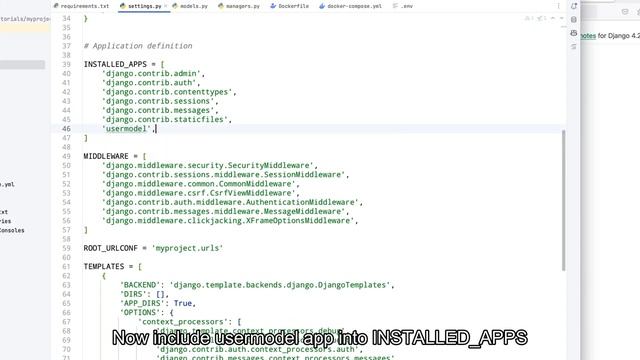Viewport: 640px width, 360px height.
Task: Click MessageMiddleware entry on line 55
Action: (x=223, y=211)
